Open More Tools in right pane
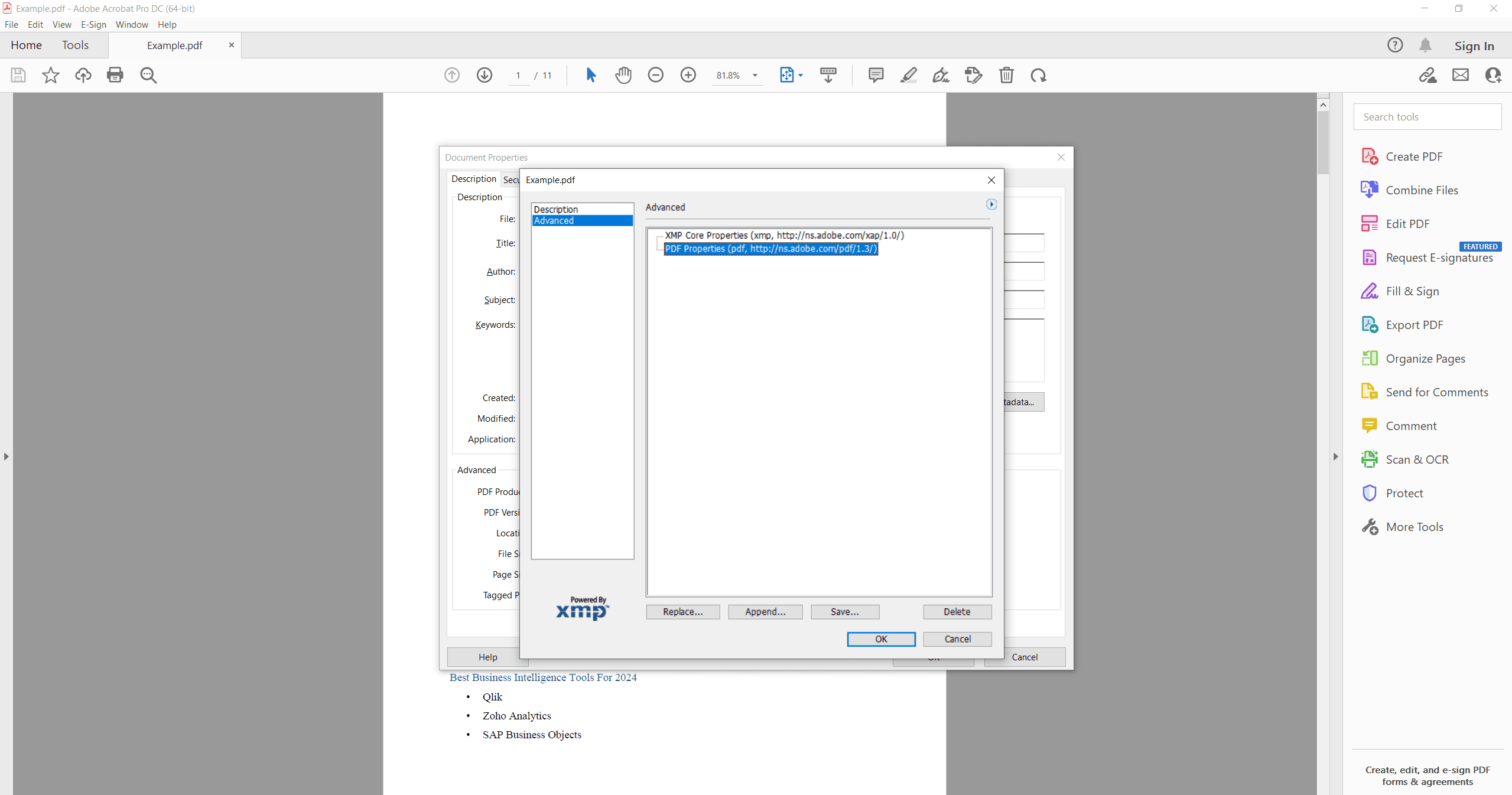 1402,527
